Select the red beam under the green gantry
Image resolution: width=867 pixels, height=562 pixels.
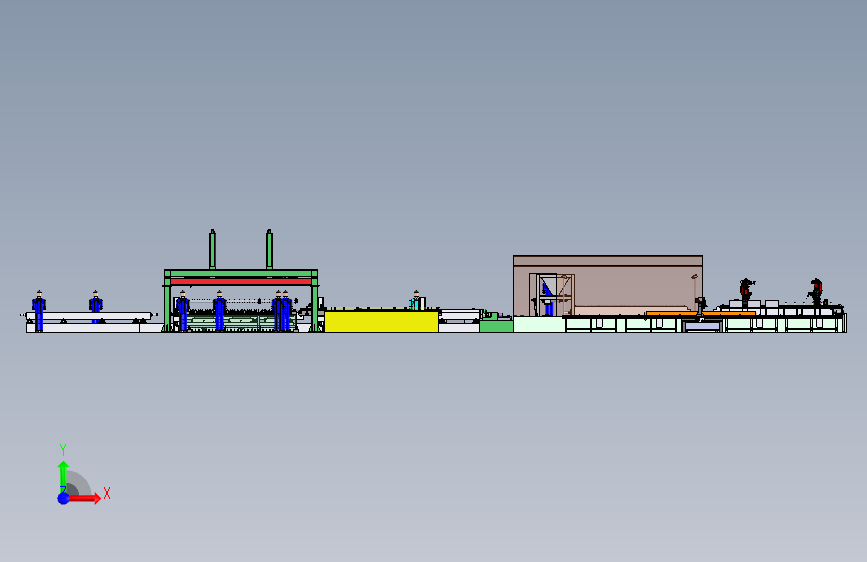[x=241, y=282]
